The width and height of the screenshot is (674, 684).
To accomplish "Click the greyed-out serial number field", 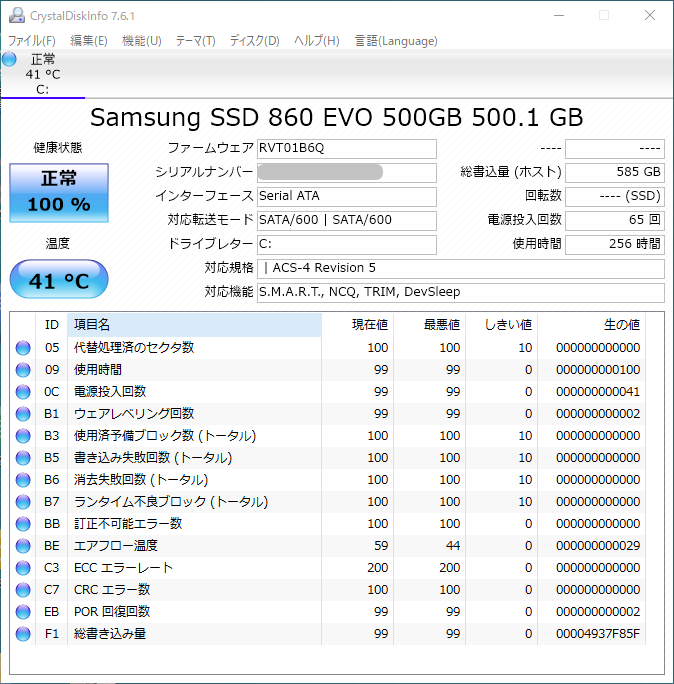I will point(347,173).
